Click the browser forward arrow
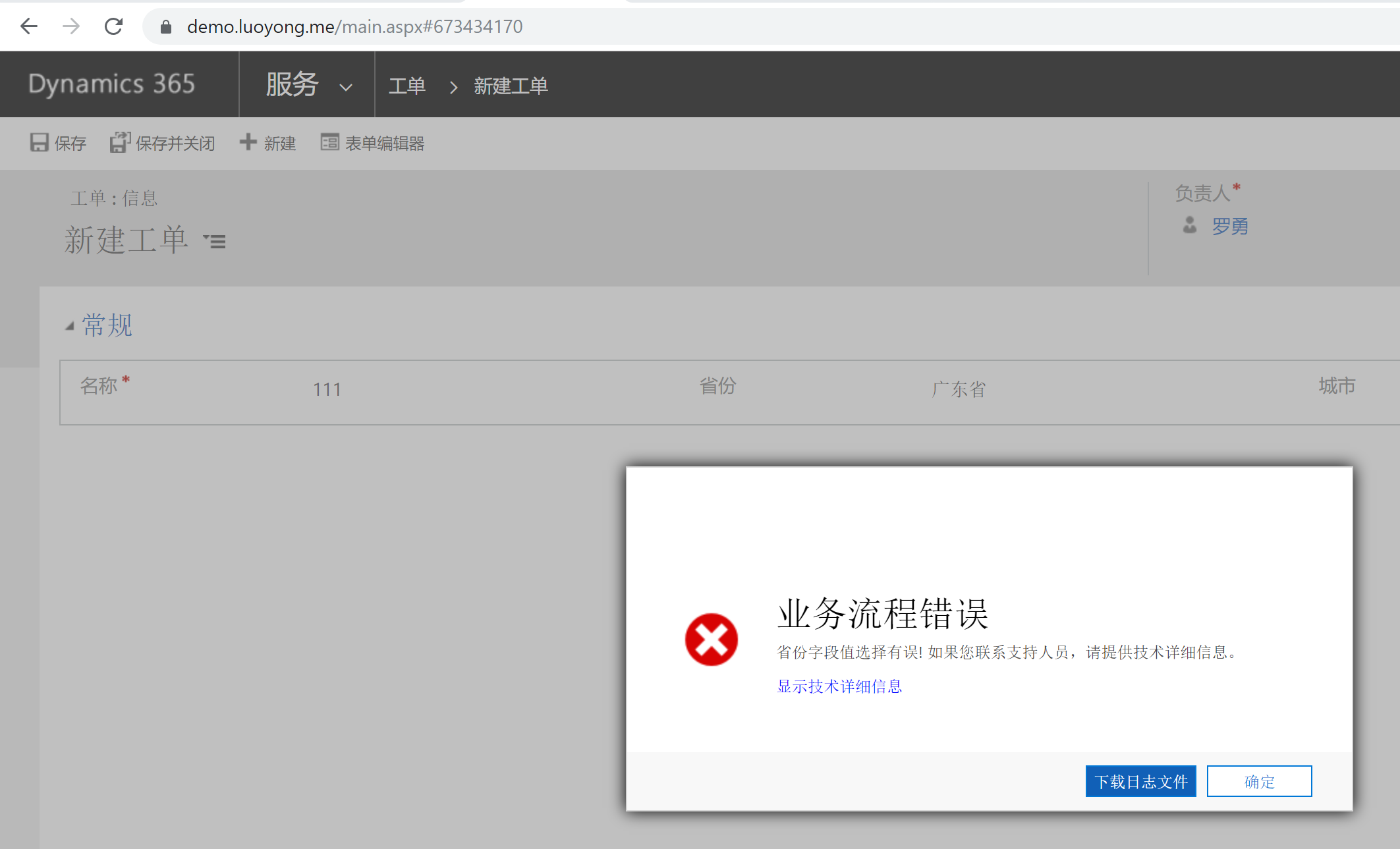This screenshot has height=849, width=1400. pyautogui.click(x=71, y=26)
